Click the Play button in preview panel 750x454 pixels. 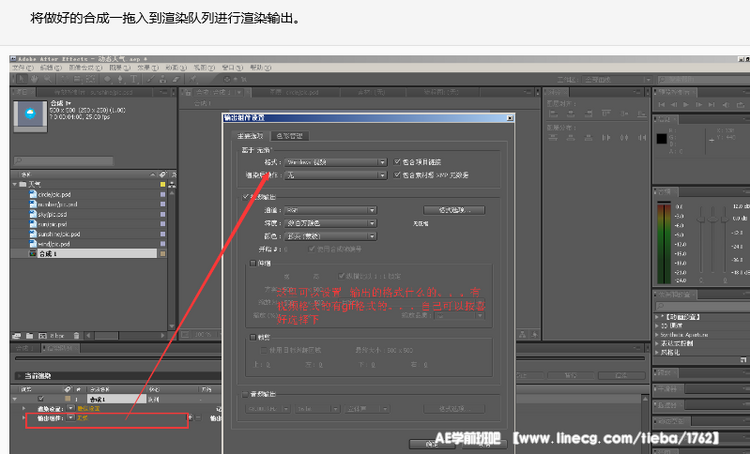click(x=686, y=104)
